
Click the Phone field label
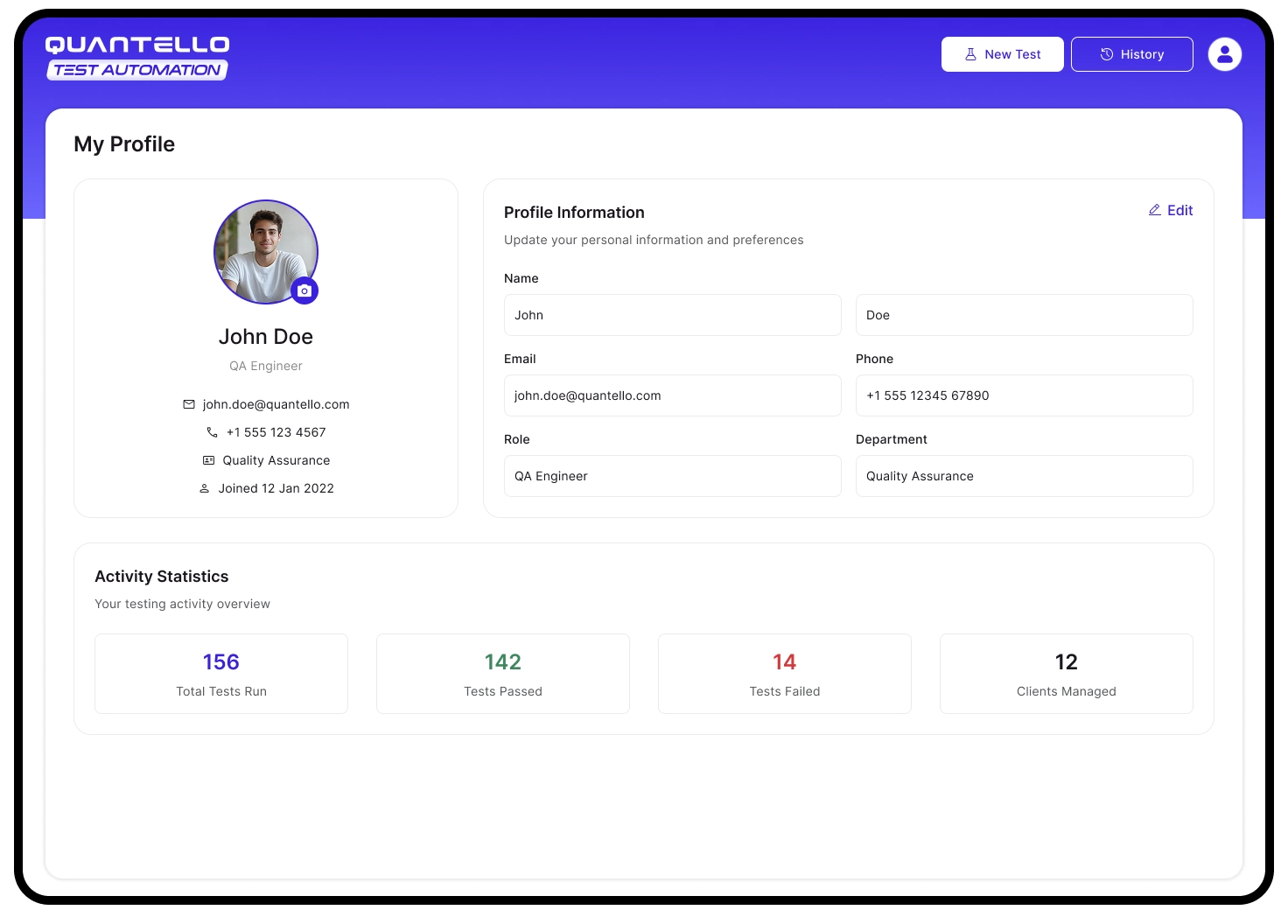pyautogui.click(x=874, y=359)
